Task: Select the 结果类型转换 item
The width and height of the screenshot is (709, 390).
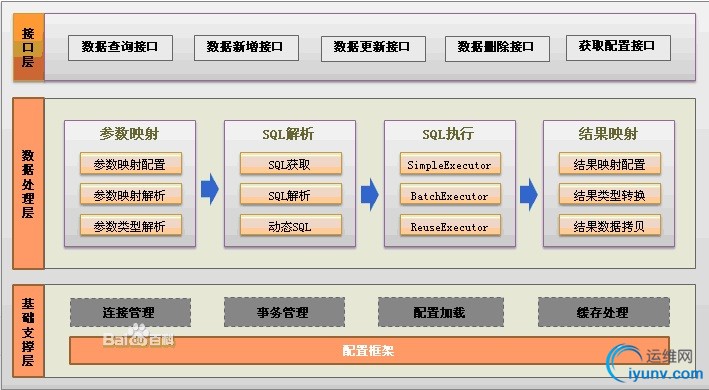Action: [x=610, y=194]
